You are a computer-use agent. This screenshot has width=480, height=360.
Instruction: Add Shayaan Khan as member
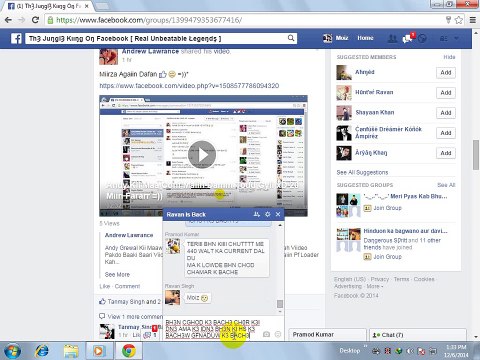[446, 113]
